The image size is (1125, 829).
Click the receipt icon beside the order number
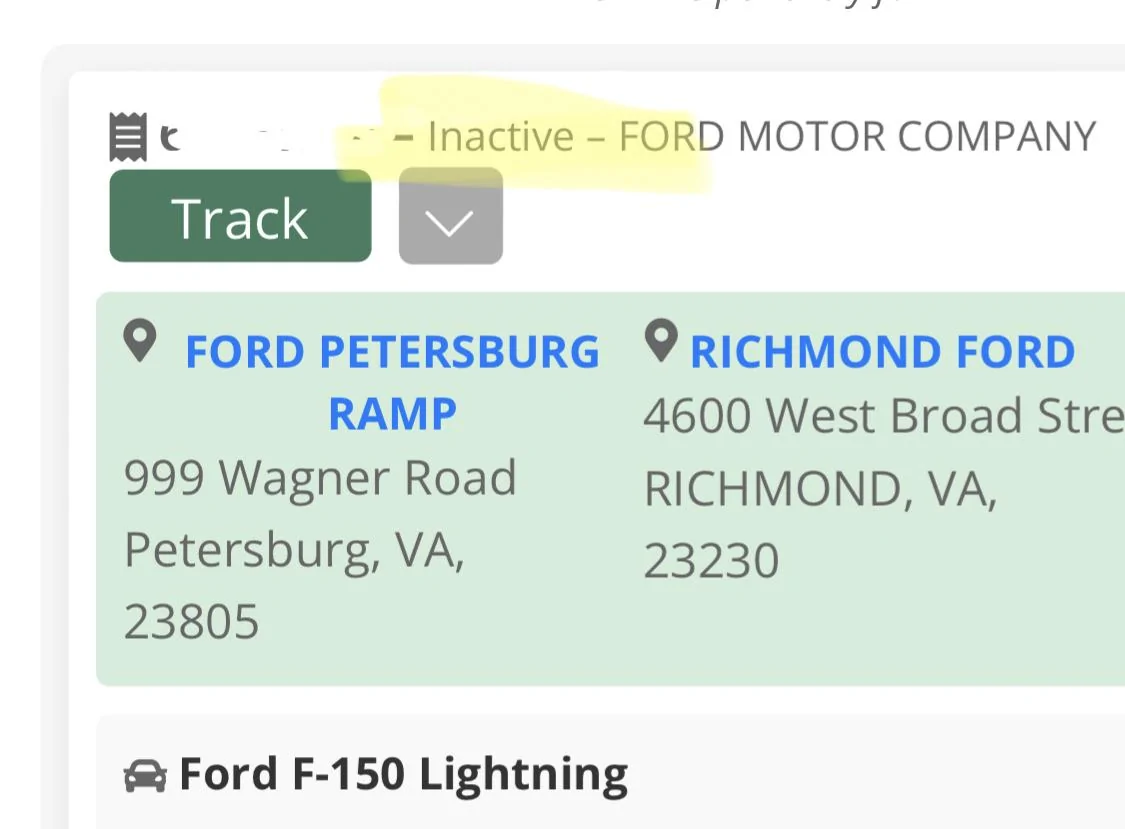(127, 137)
